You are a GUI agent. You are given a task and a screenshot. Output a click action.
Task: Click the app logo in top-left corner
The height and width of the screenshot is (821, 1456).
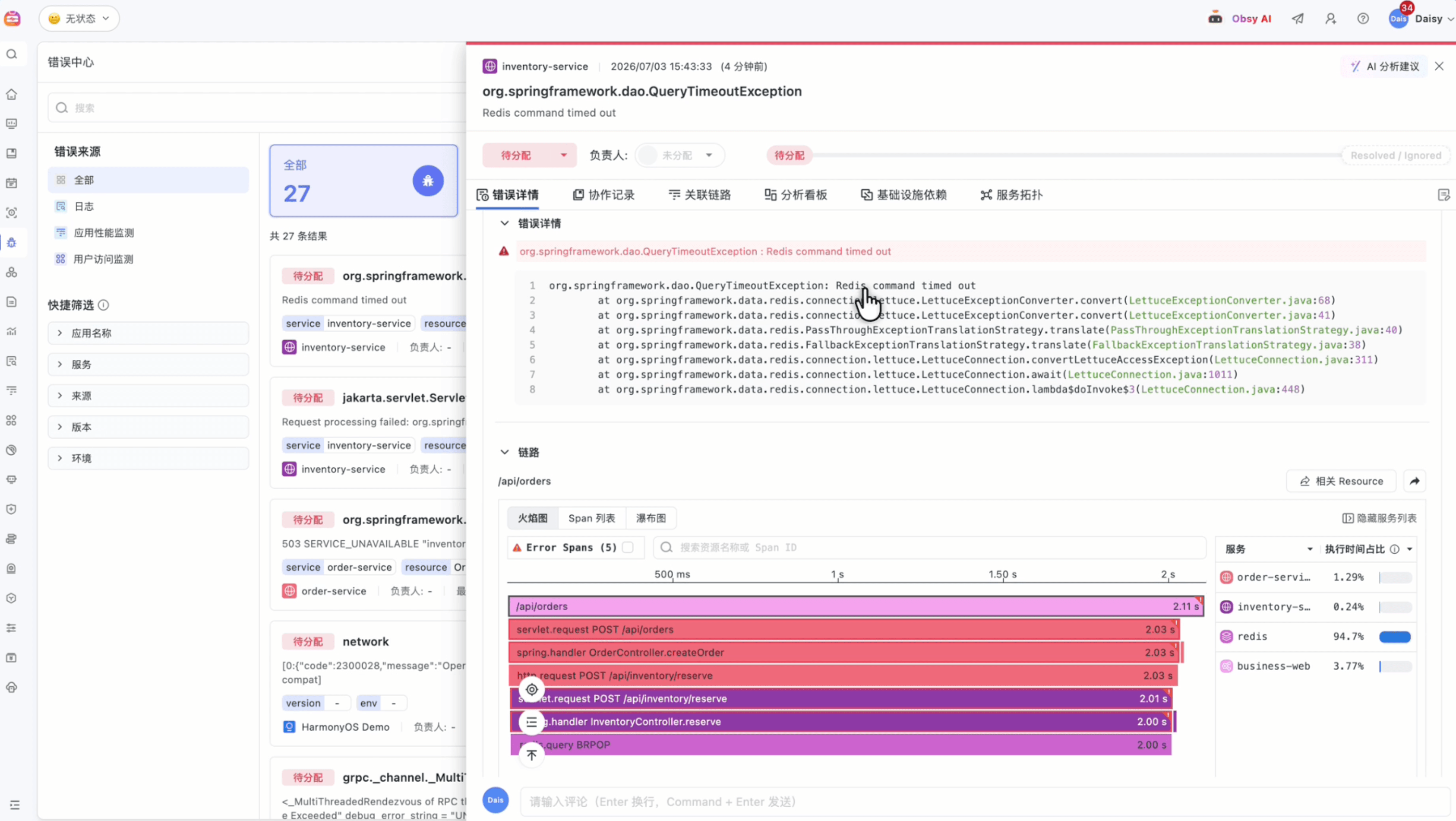coord(13,18)
